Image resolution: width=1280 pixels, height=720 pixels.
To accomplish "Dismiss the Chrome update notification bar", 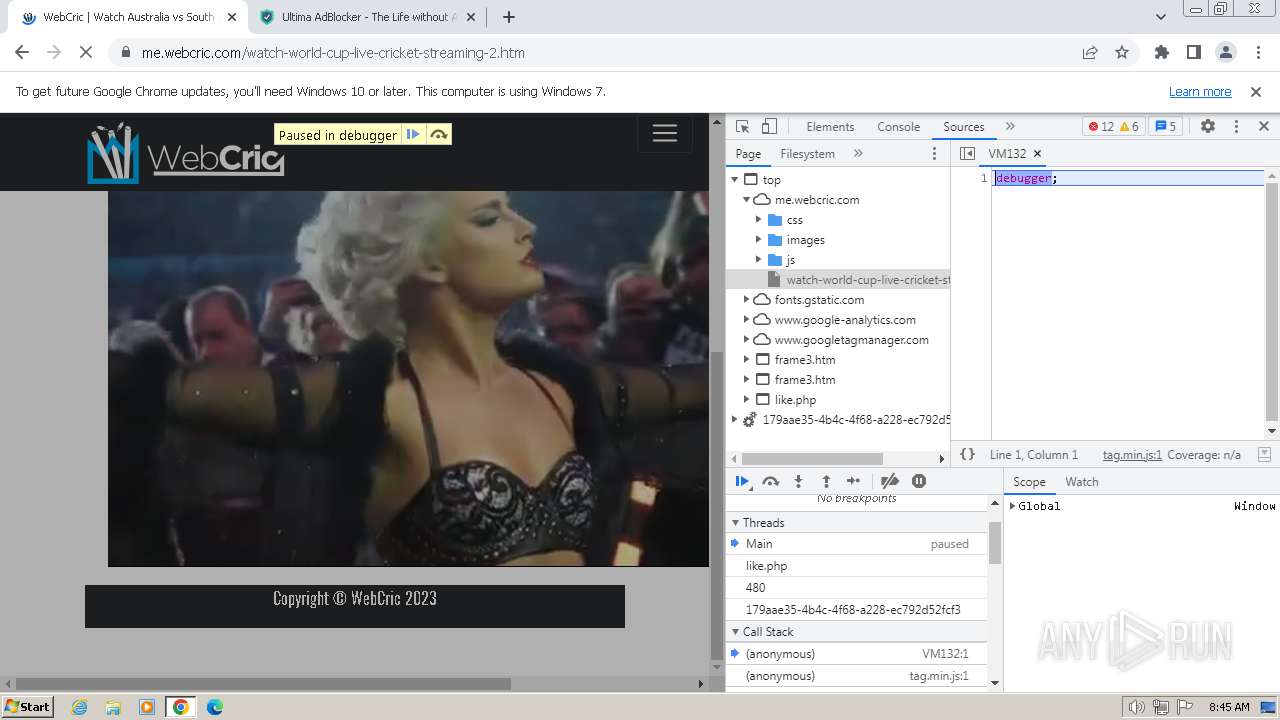I will tap(1256, 92).
